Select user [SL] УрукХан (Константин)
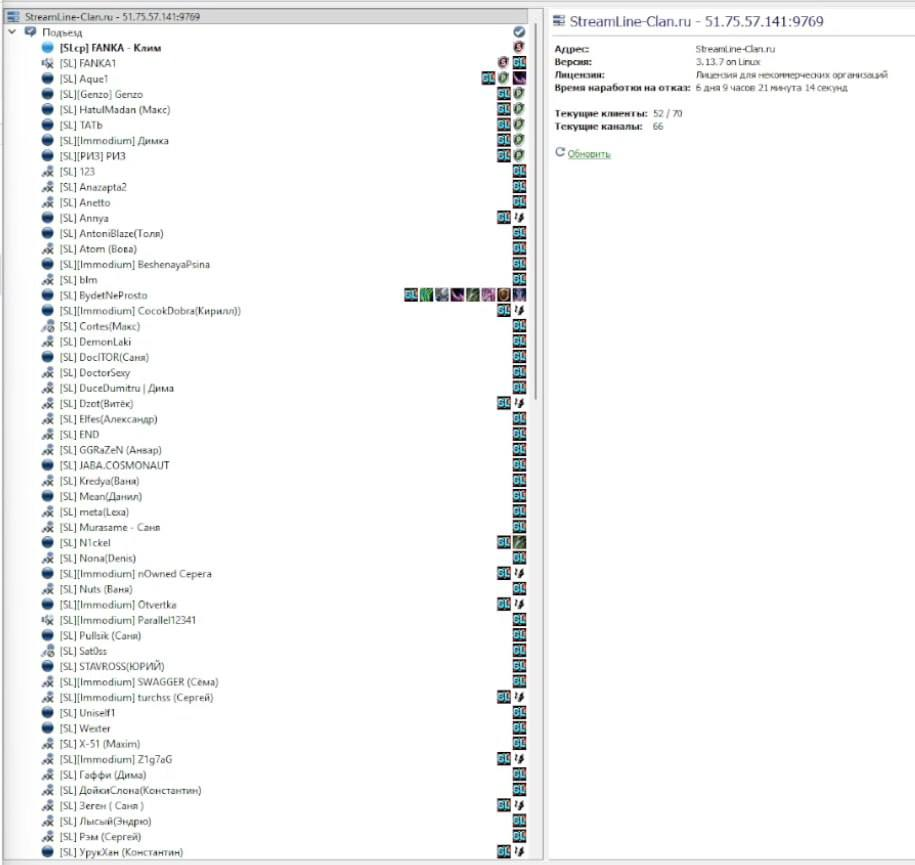 [121, 852]
